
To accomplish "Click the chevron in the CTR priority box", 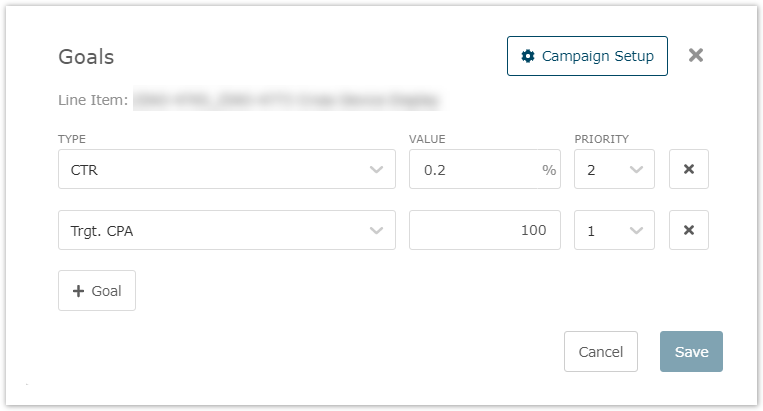I will click(x=636, y=170).
